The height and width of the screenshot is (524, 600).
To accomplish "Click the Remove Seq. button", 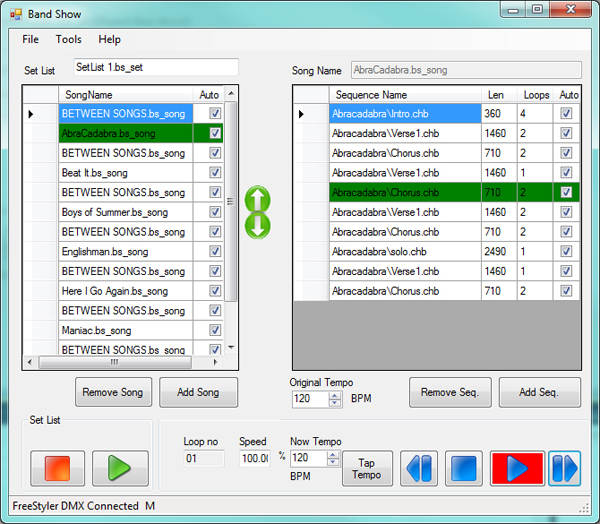I will [449, 392].
